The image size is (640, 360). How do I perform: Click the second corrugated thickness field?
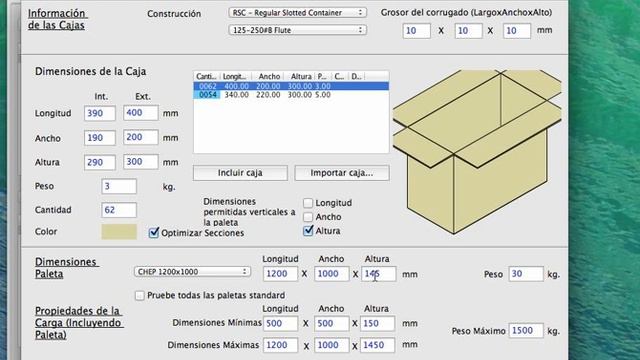point(468,31)
